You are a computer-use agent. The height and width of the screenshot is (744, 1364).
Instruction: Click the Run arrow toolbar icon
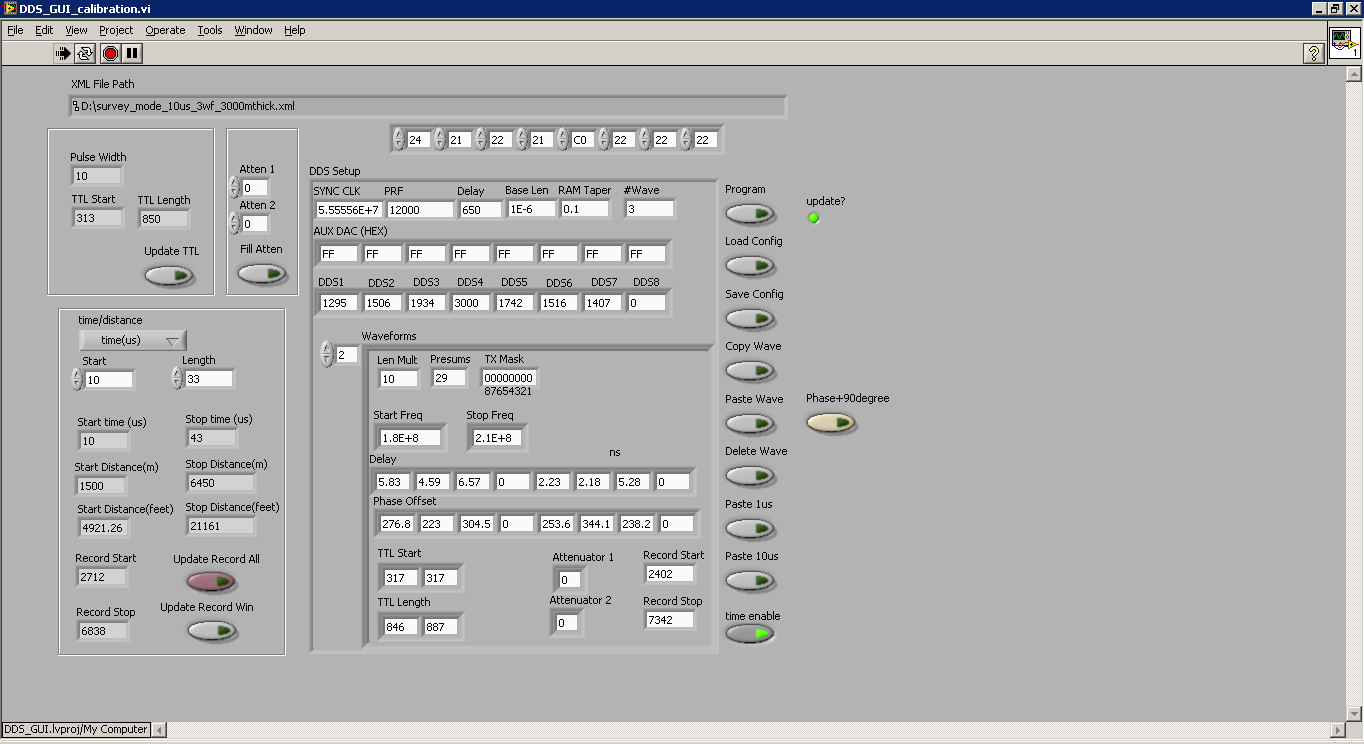coord(64,53)
